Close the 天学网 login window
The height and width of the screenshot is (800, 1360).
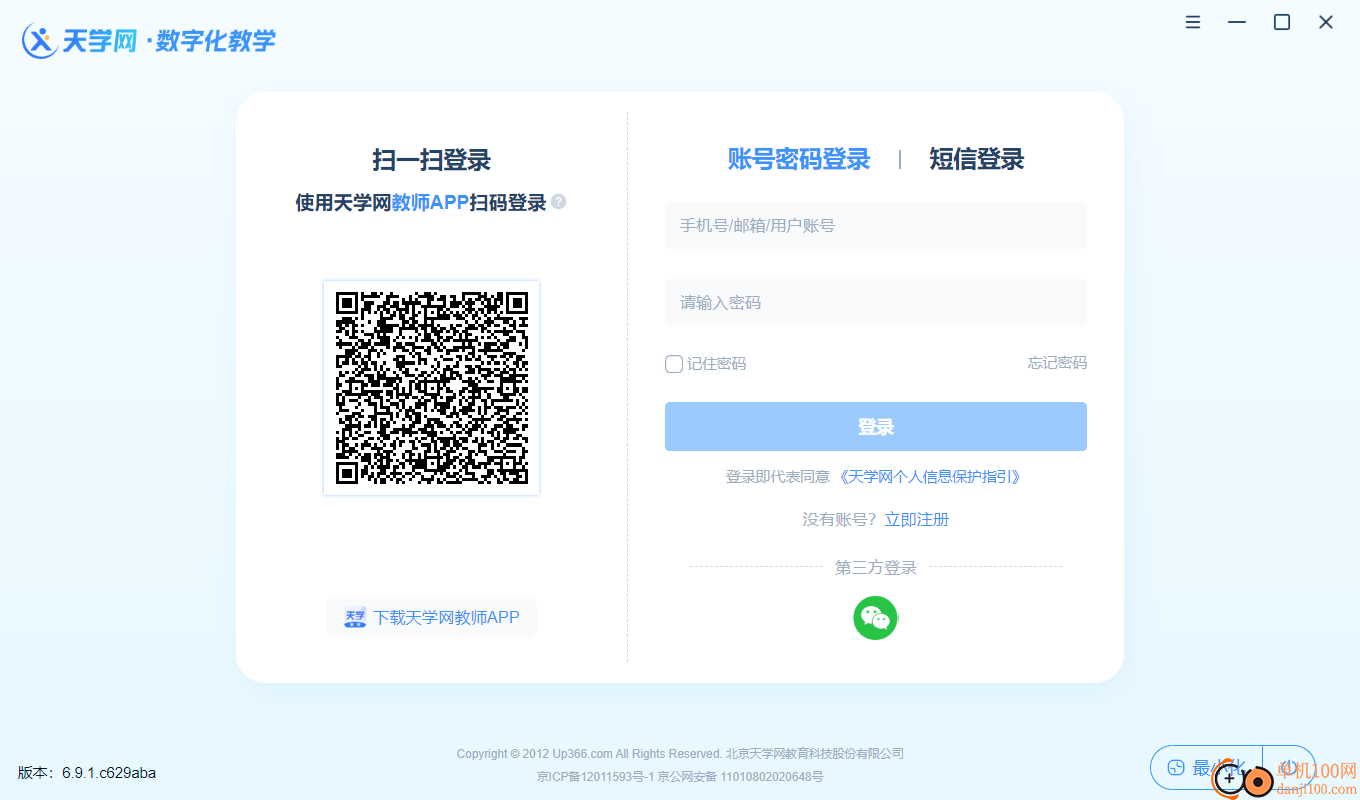tap(1325, 22)
